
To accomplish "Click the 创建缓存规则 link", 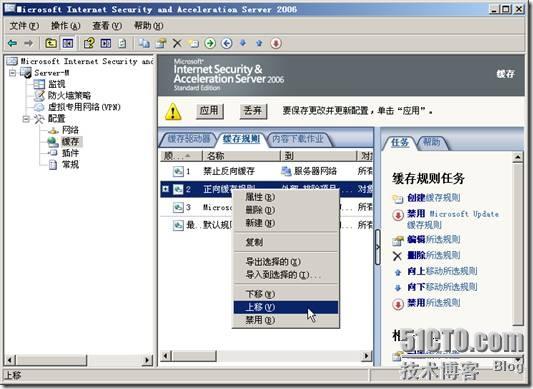I will (434, 198).
